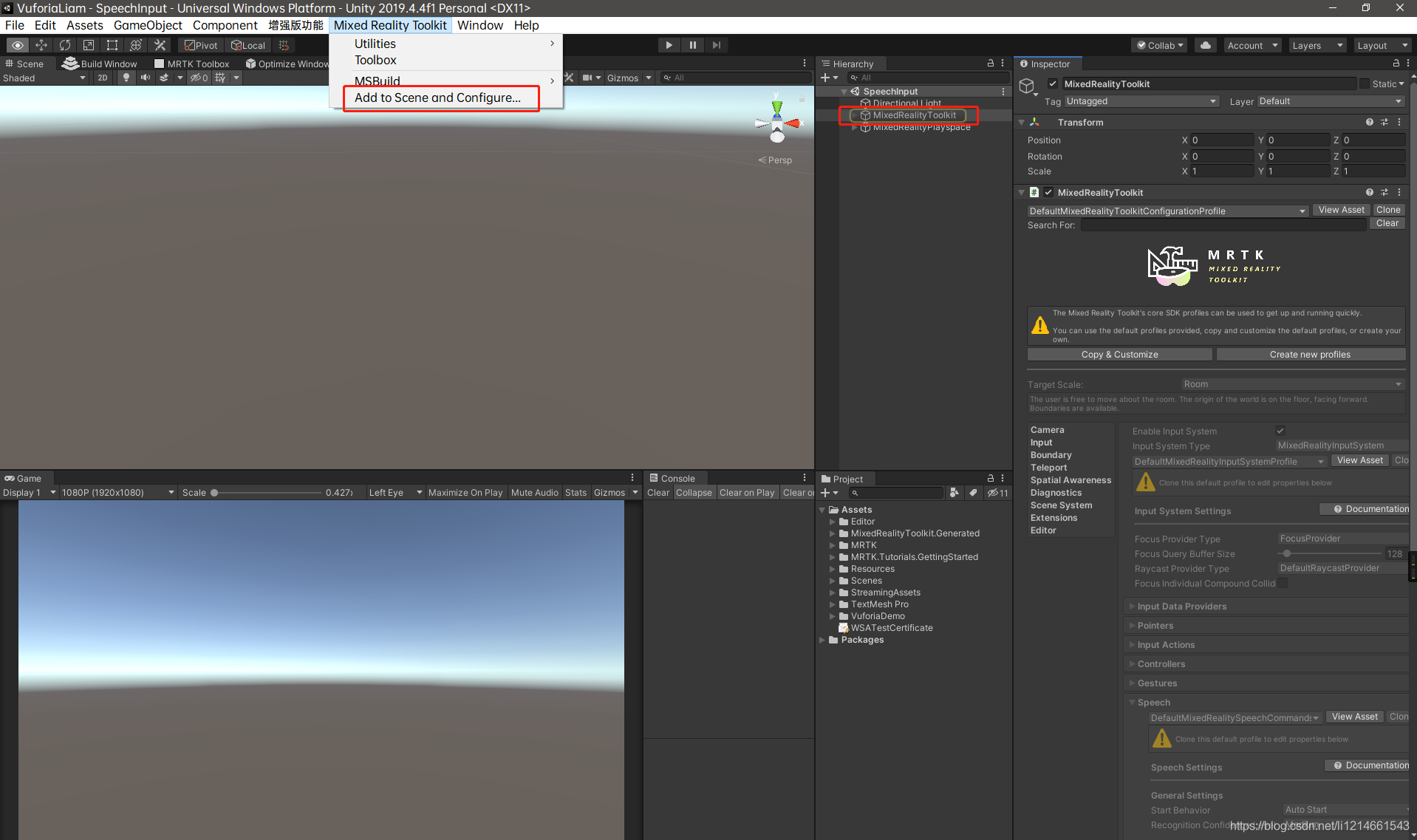The width and height of the screenshot is (1417, 840).
Task: Toggle Pivot handle position
Action: click(202, 45)
